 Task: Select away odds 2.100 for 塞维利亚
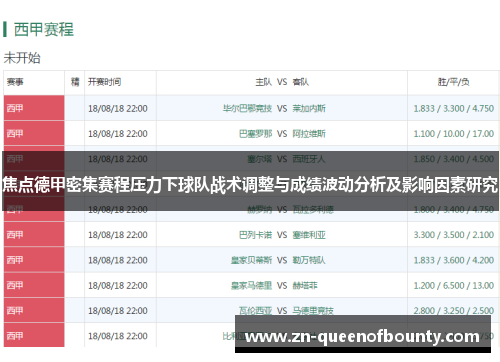[483, 235]
